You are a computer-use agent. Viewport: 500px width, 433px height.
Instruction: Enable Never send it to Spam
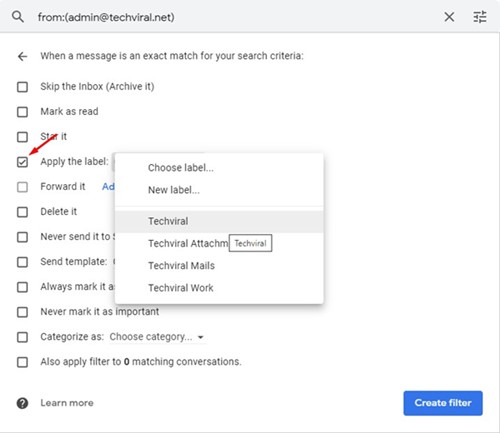point(22,237)
